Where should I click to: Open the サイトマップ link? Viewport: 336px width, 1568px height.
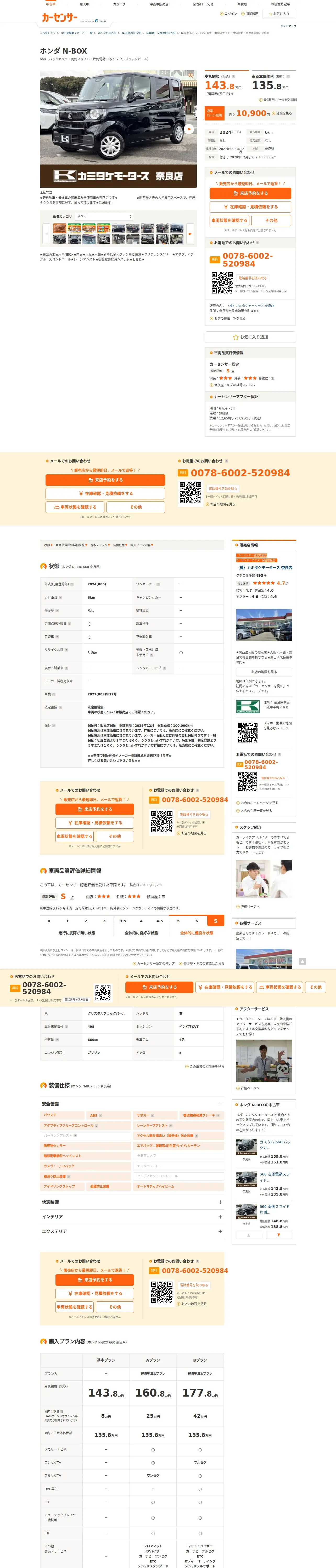click(288, 26)
